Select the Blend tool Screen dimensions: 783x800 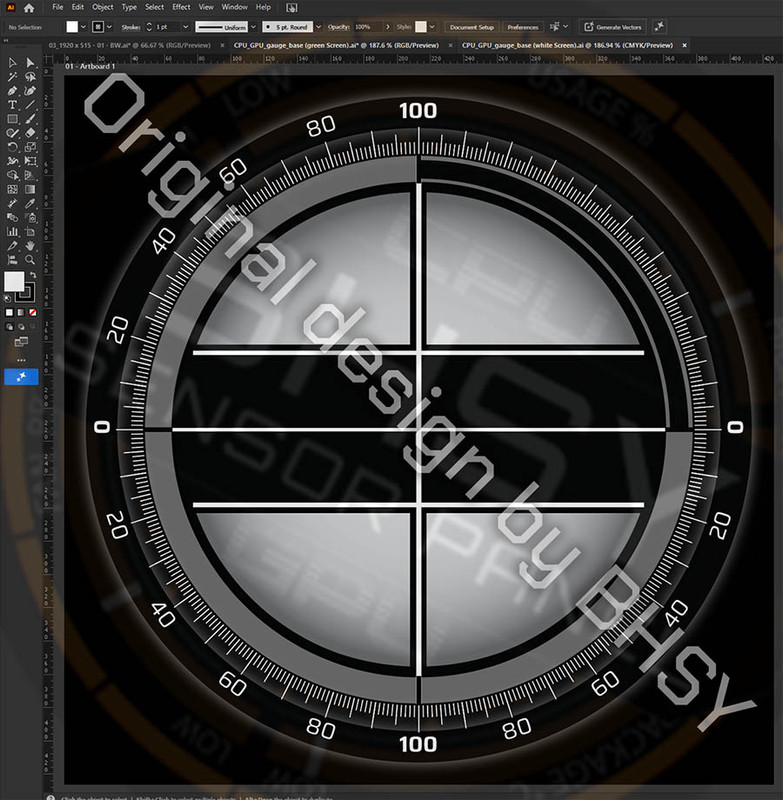[x=12, y=217]
